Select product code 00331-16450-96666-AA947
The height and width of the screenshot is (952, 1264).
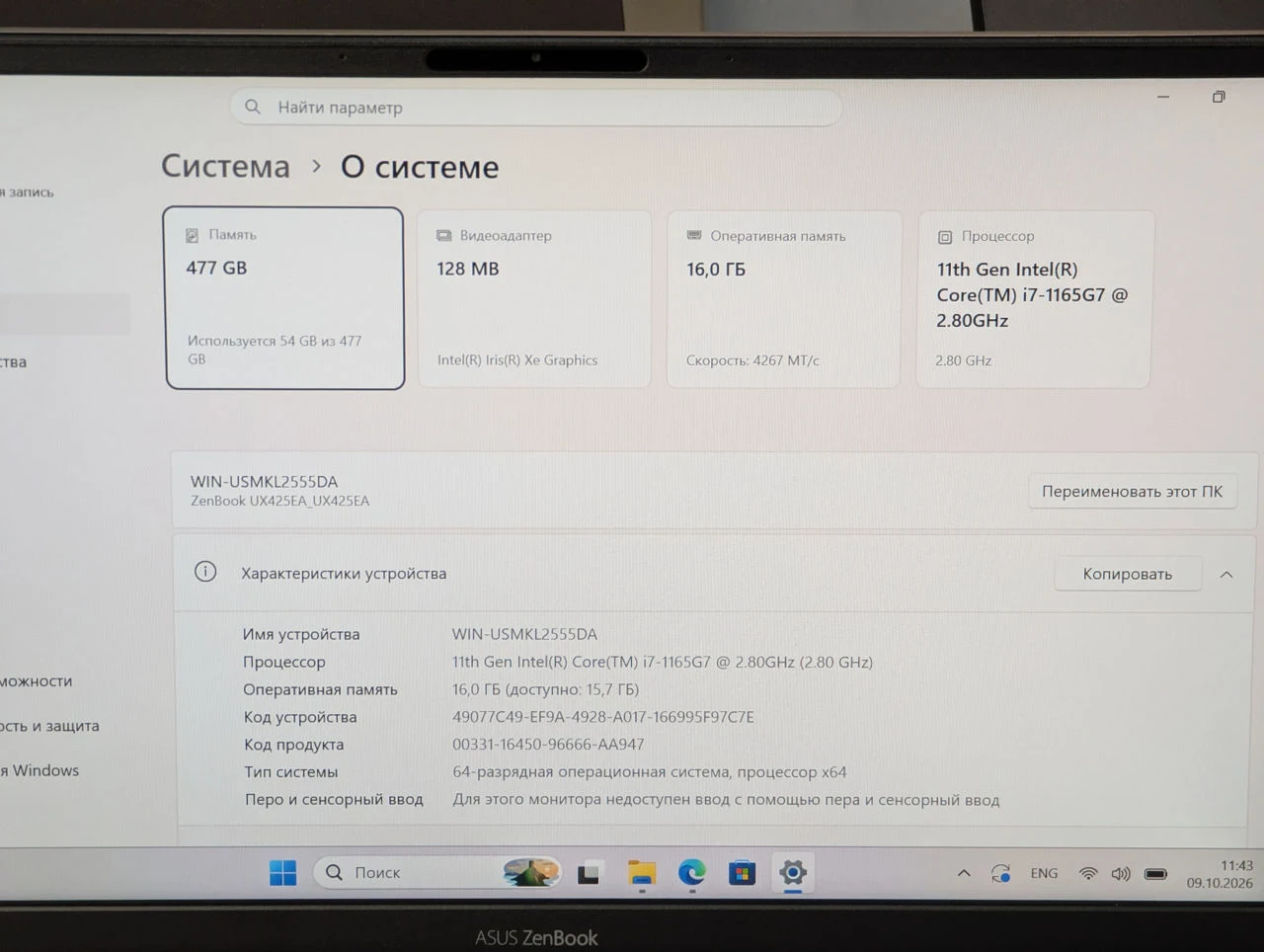(x=548, y=745)
